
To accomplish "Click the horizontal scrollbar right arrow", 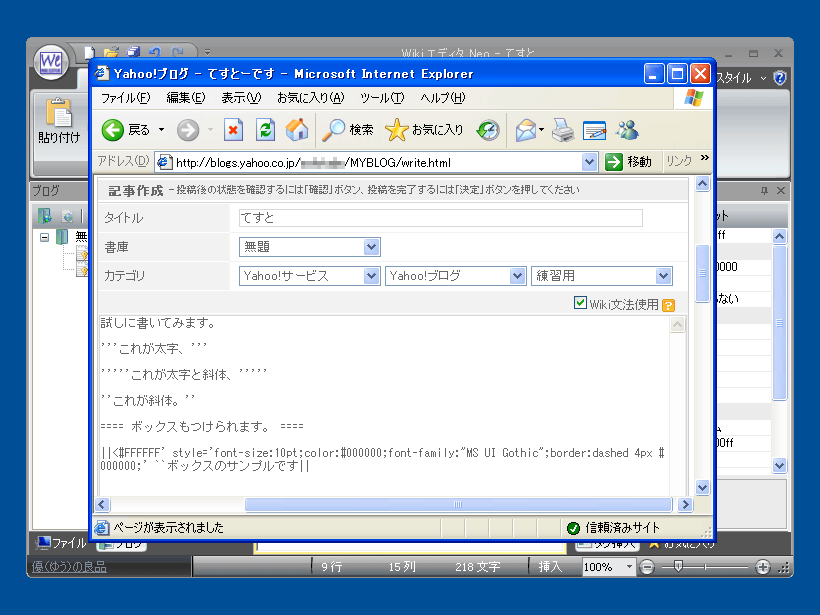I will click(x=685, y=505).
